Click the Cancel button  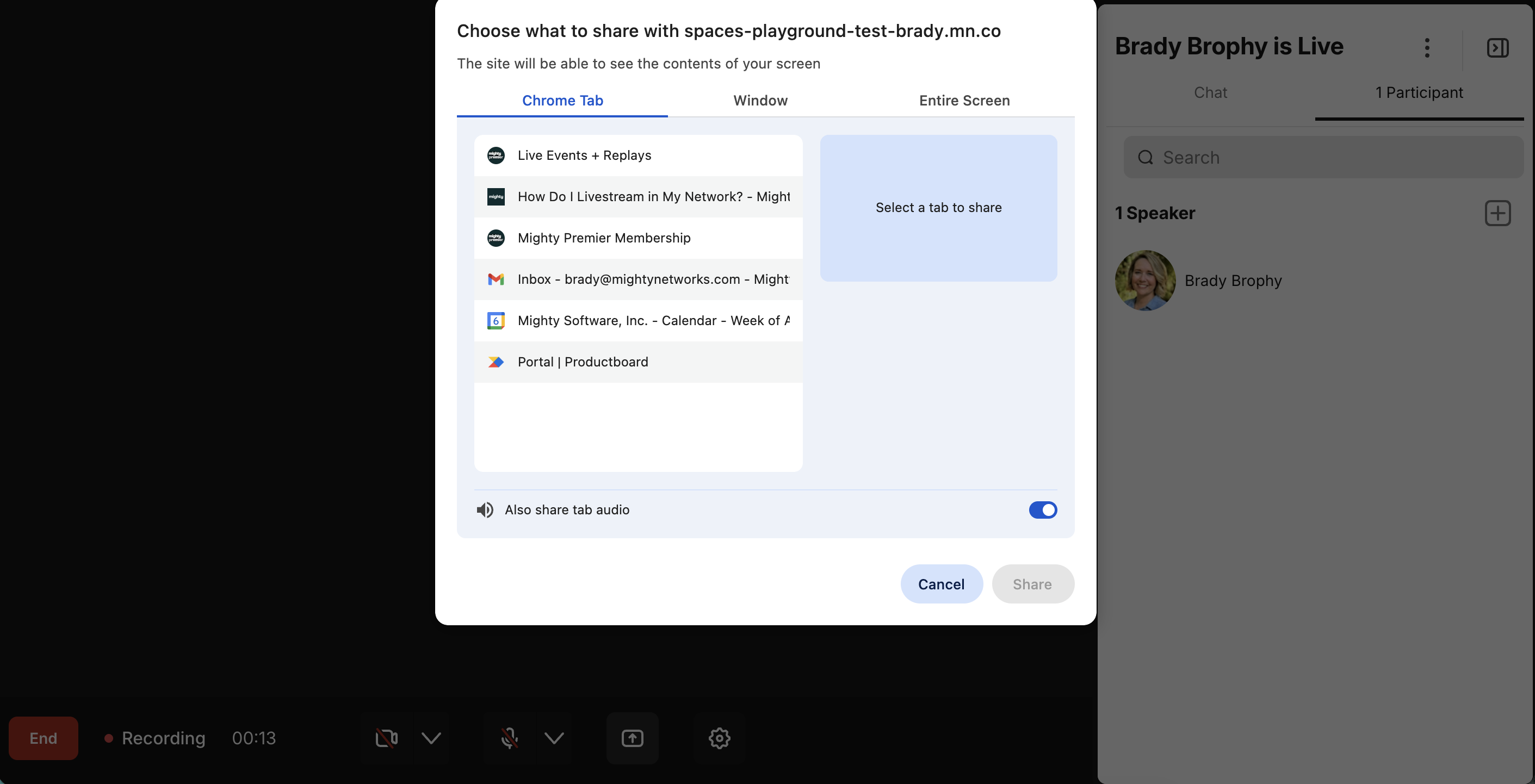pos(942,584)
